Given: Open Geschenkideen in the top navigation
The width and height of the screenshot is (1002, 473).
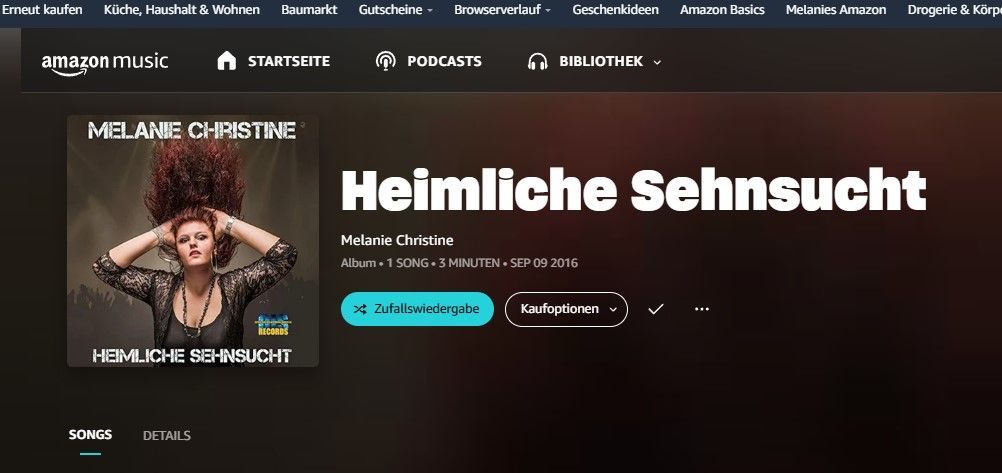Looking at the screenshot, I should point(615,10).
